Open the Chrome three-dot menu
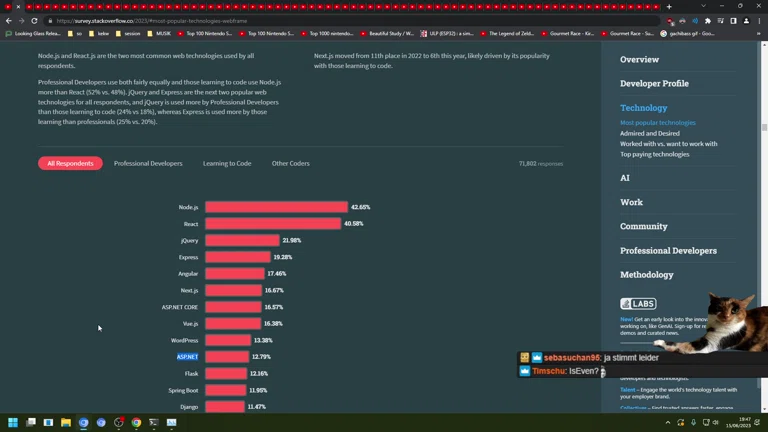 tap(759, 20)
